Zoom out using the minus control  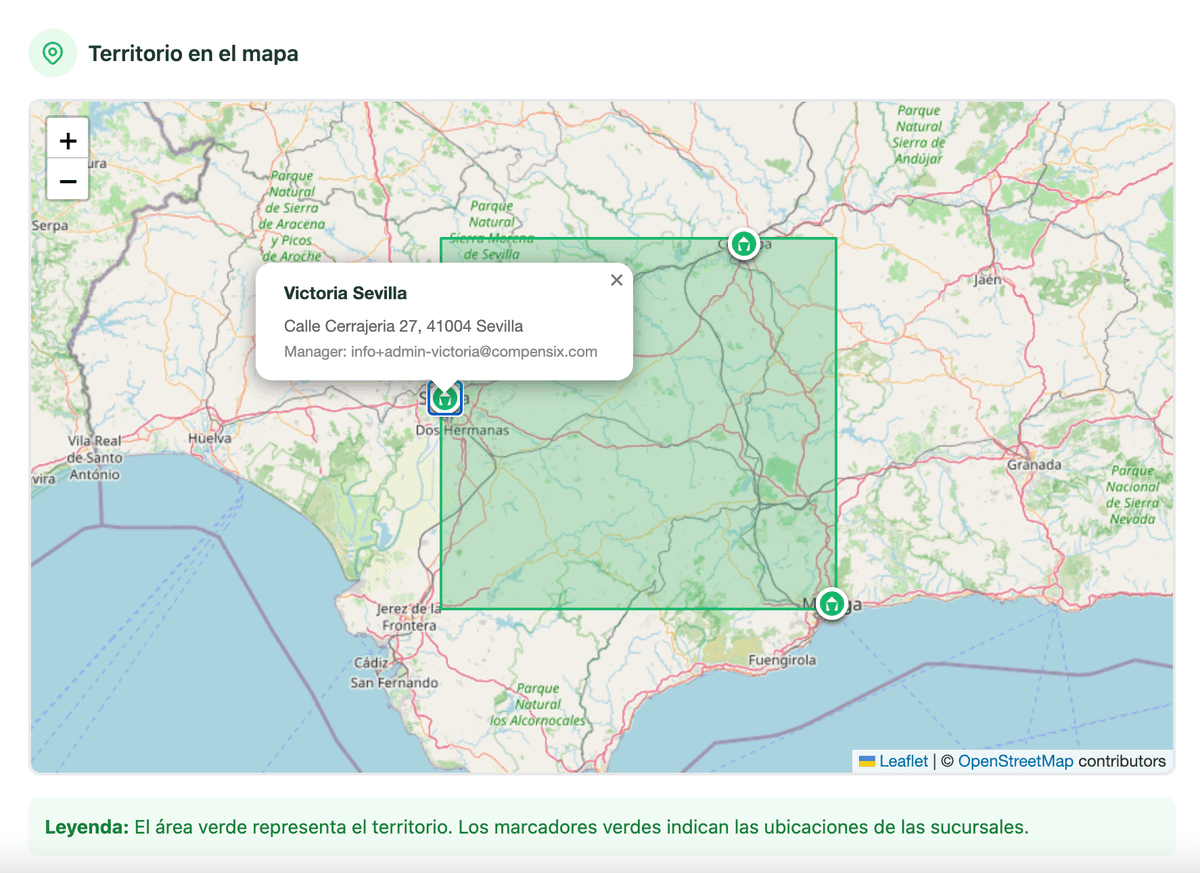[x=67, y=181]
